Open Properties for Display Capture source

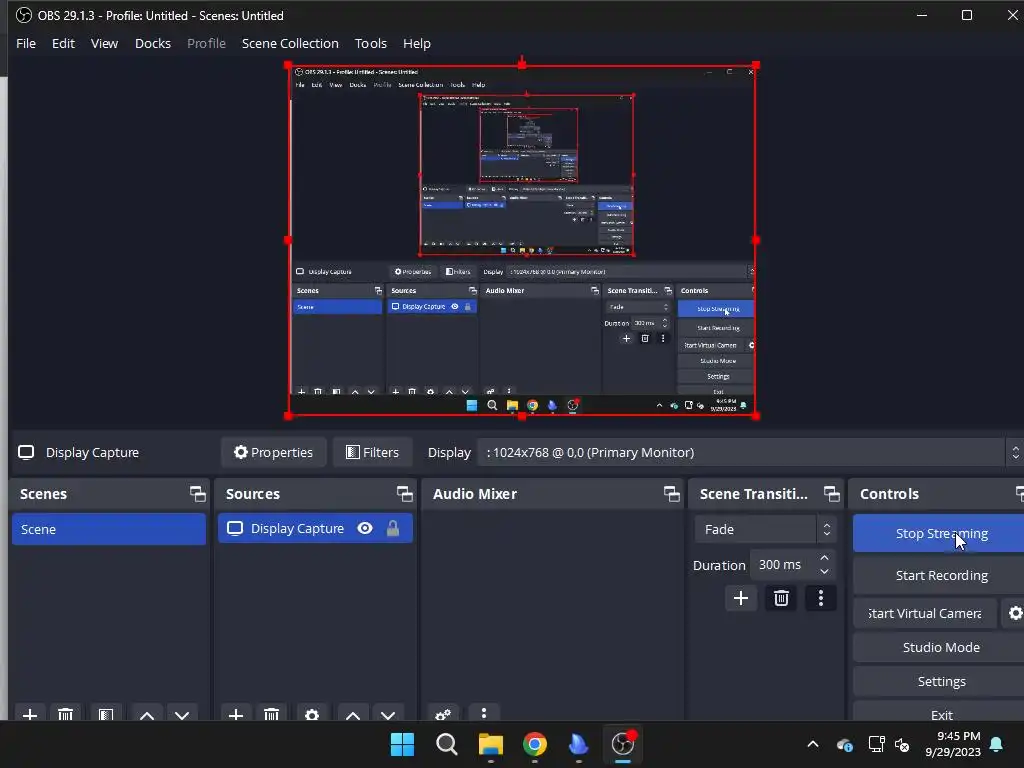274,452
